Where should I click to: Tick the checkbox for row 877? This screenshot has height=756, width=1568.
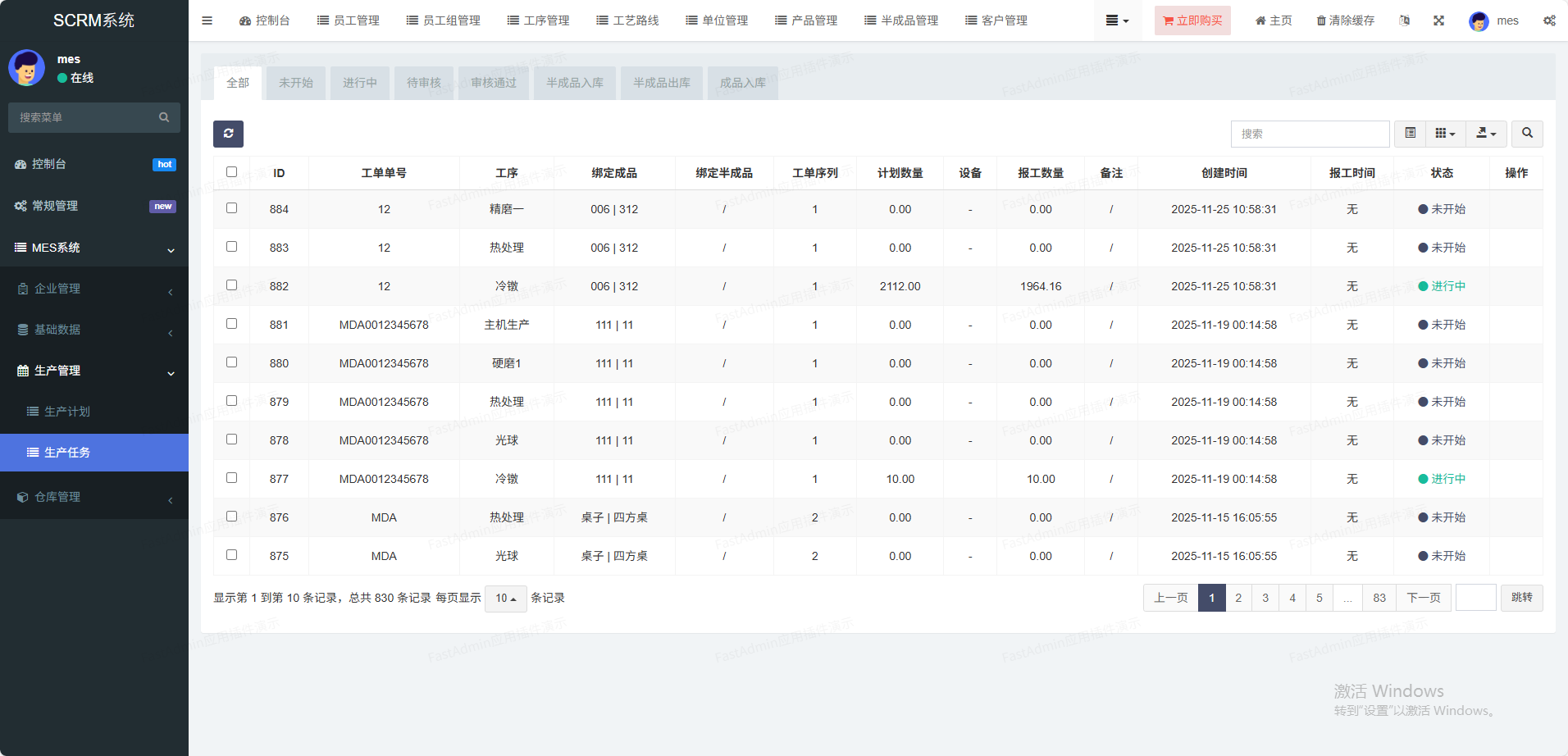[x=231, y=478]
